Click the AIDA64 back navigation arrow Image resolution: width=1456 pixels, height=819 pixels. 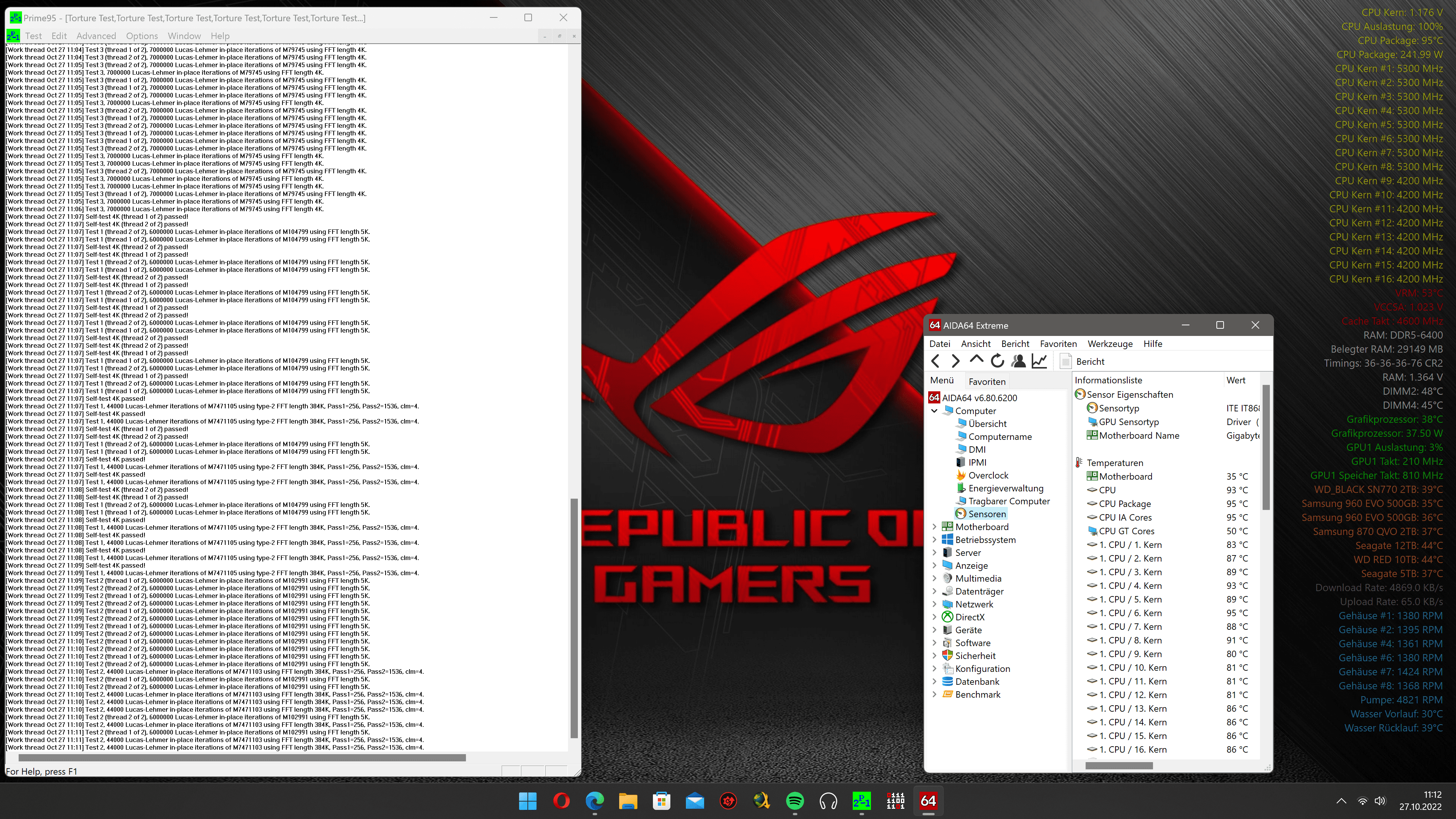tap(935, 361)
